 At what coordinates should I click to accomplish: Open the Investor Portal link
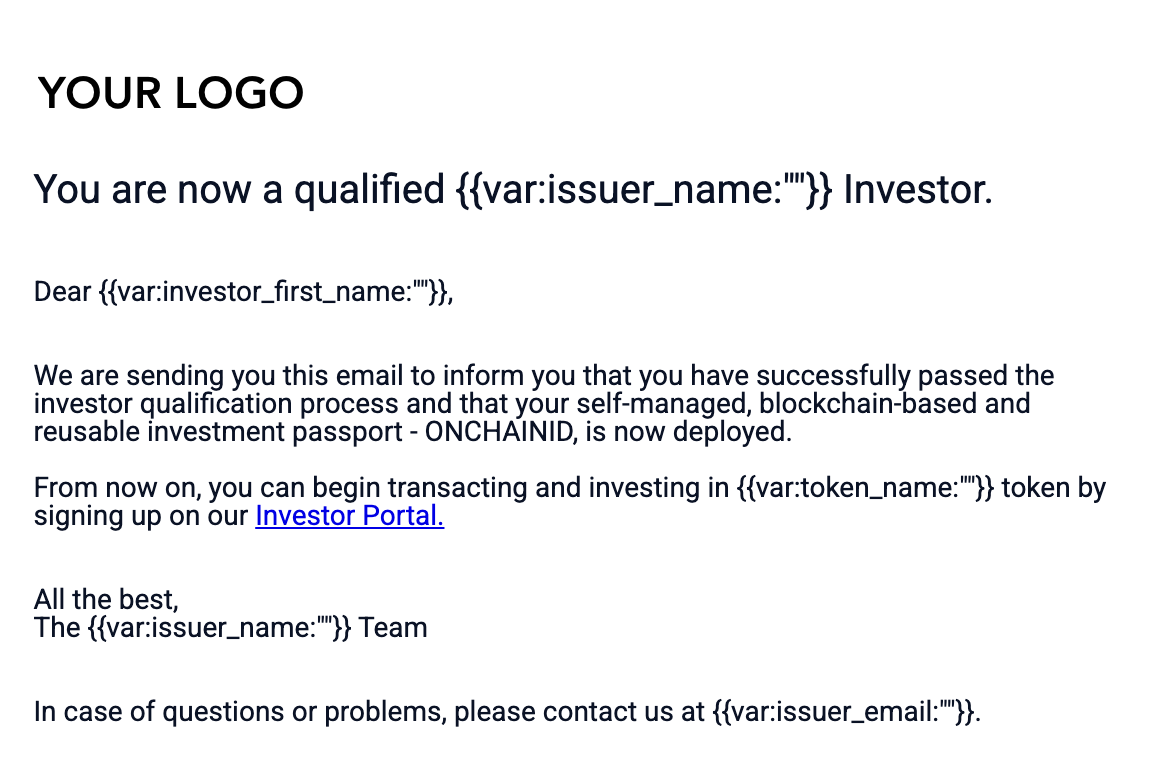pyautogui.click(x=350, y=516)
